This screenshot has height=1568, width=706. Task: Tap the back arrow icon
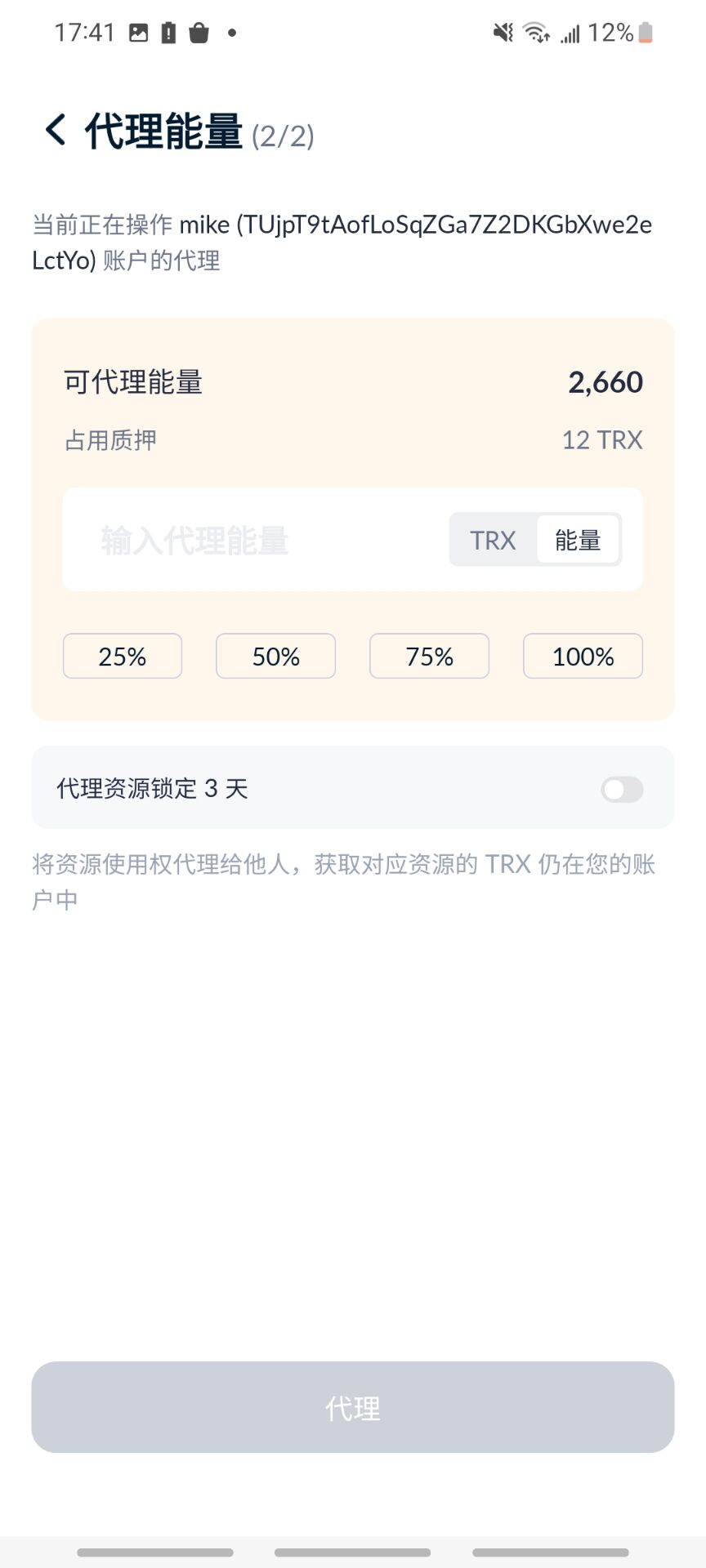(55, 130)
